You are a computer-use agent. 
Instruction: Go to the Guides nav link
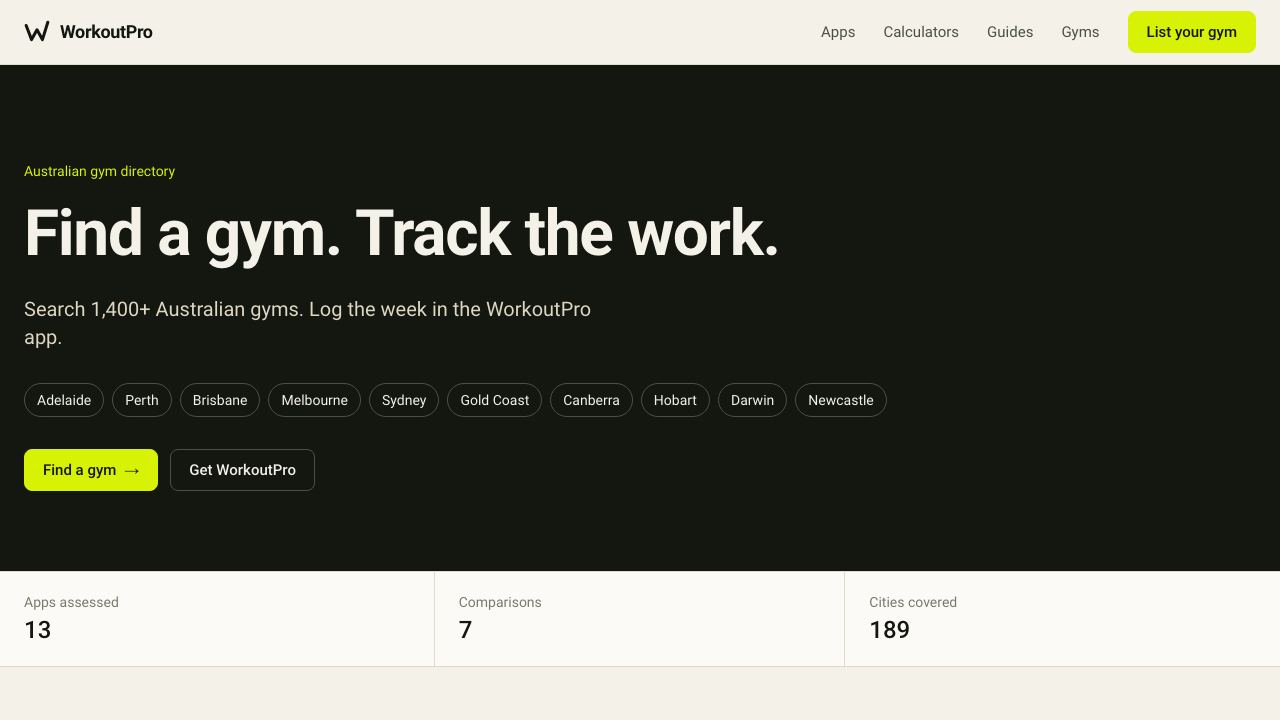click(x=1010, y=32)
